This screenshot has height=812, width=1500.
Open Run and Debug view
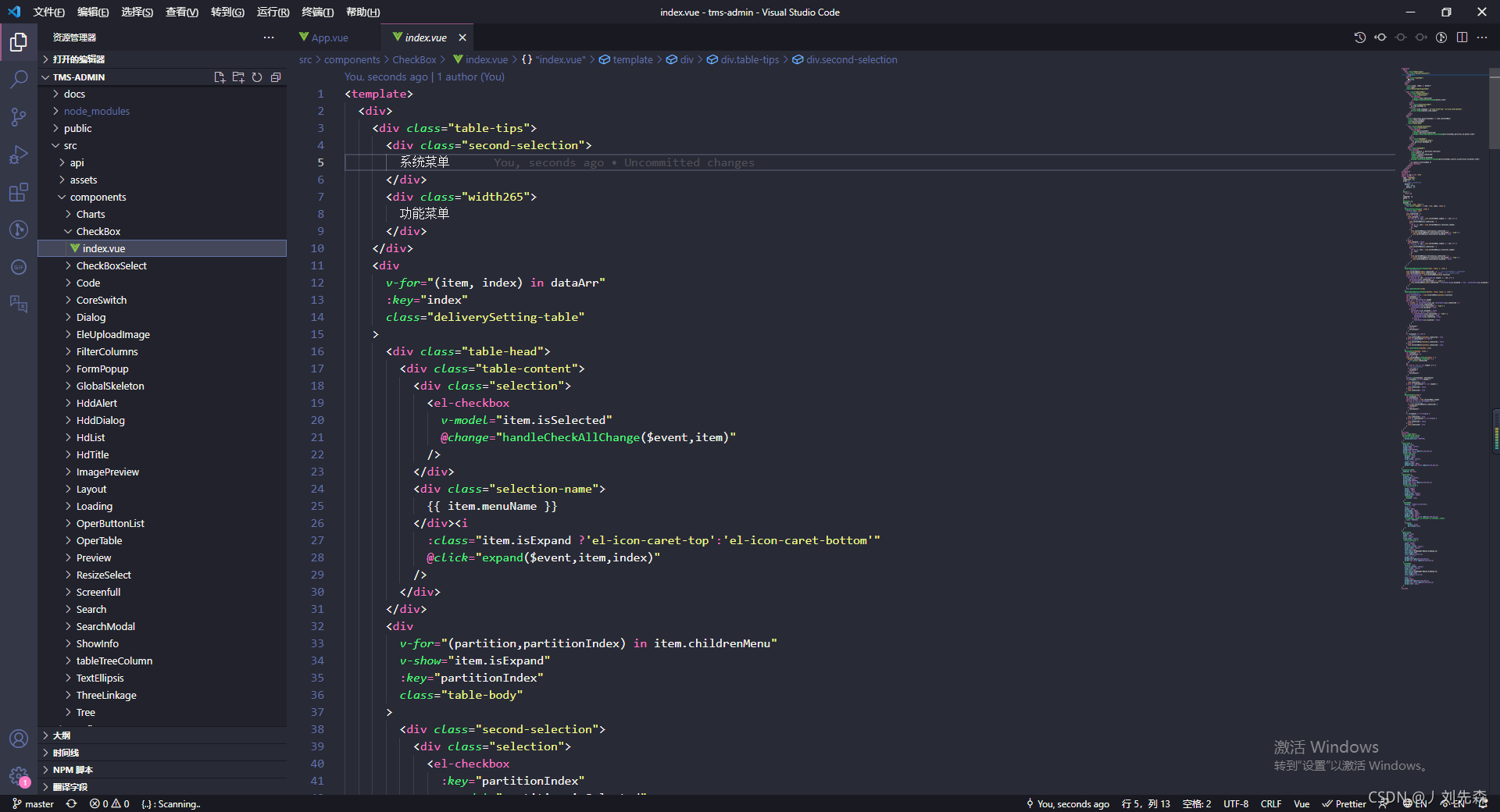pos(19,154)
